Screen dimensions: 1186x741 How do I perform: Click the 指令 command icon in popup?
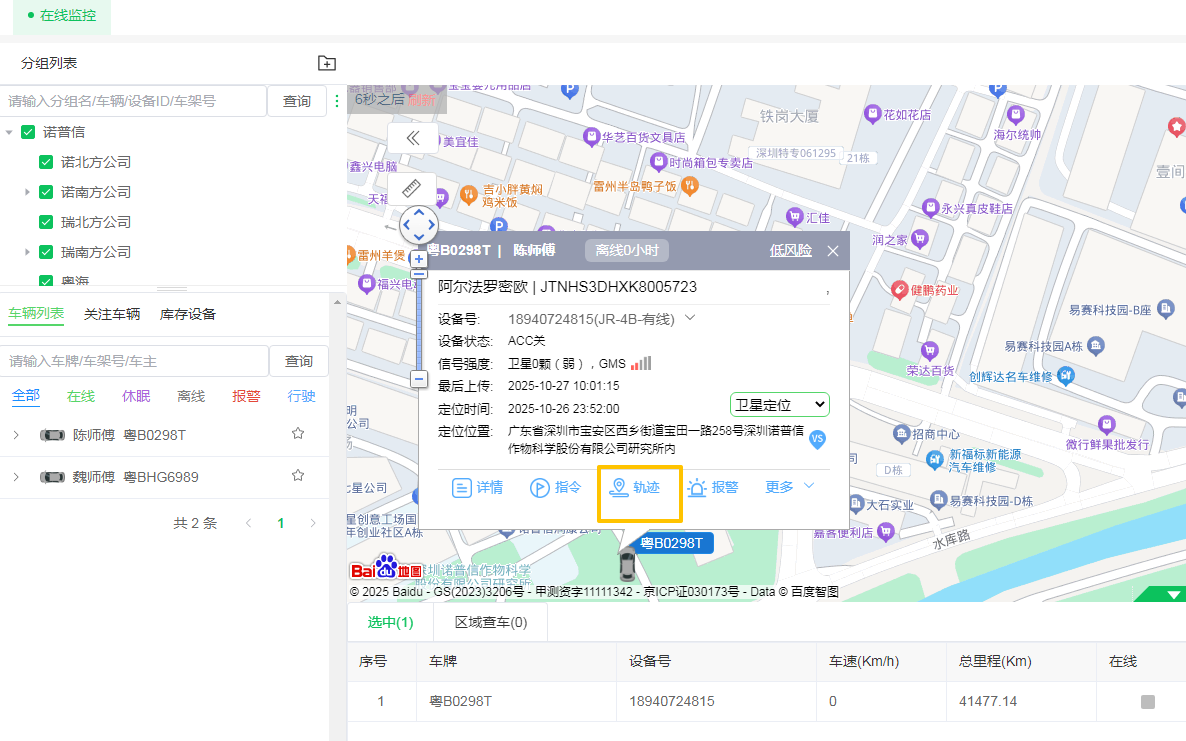point(555,487)
